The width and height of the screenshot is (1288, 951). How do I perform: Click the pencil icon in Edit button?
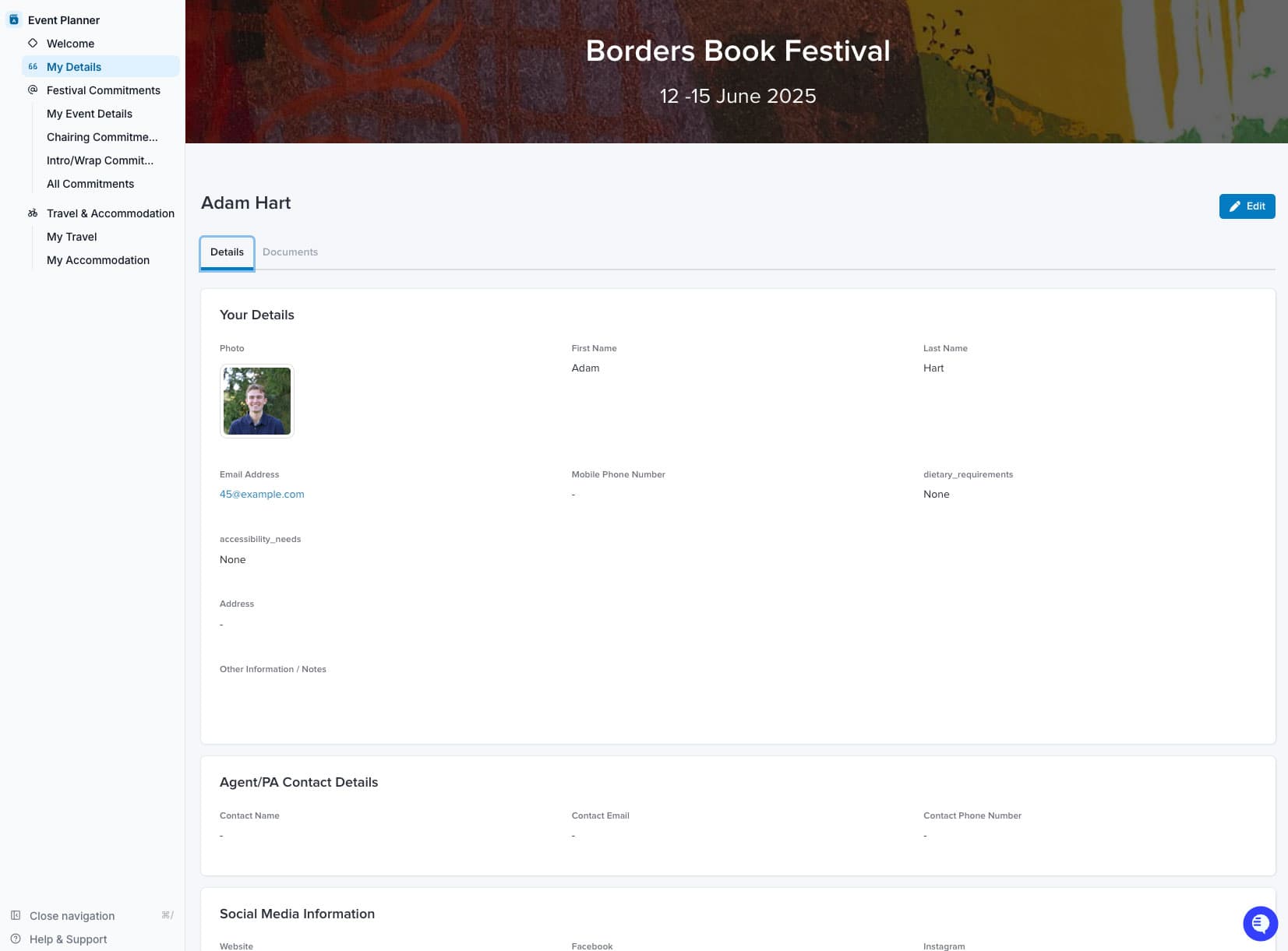[1235, 206]
